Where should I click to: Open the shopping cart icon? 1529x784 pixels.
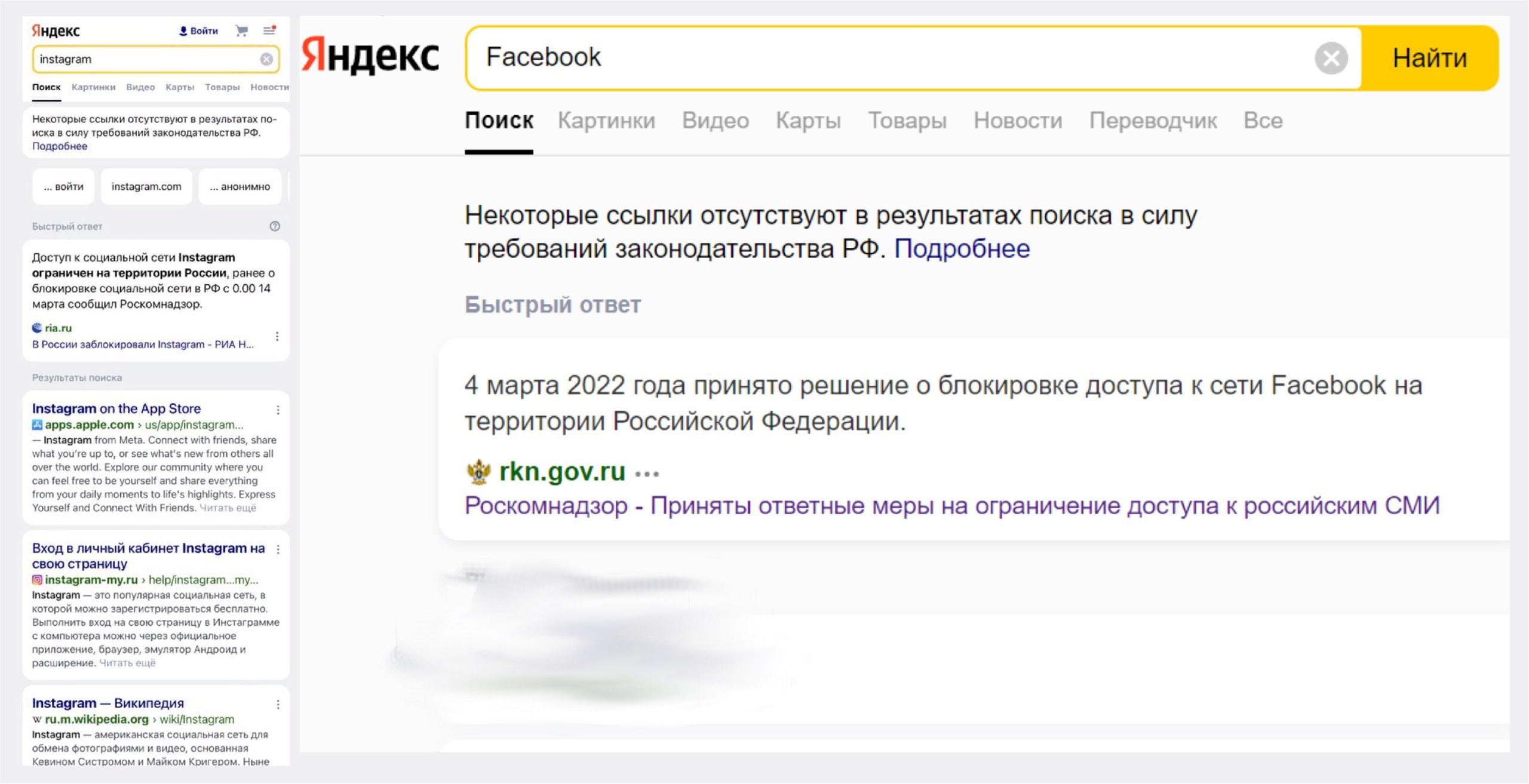point(241,30)
